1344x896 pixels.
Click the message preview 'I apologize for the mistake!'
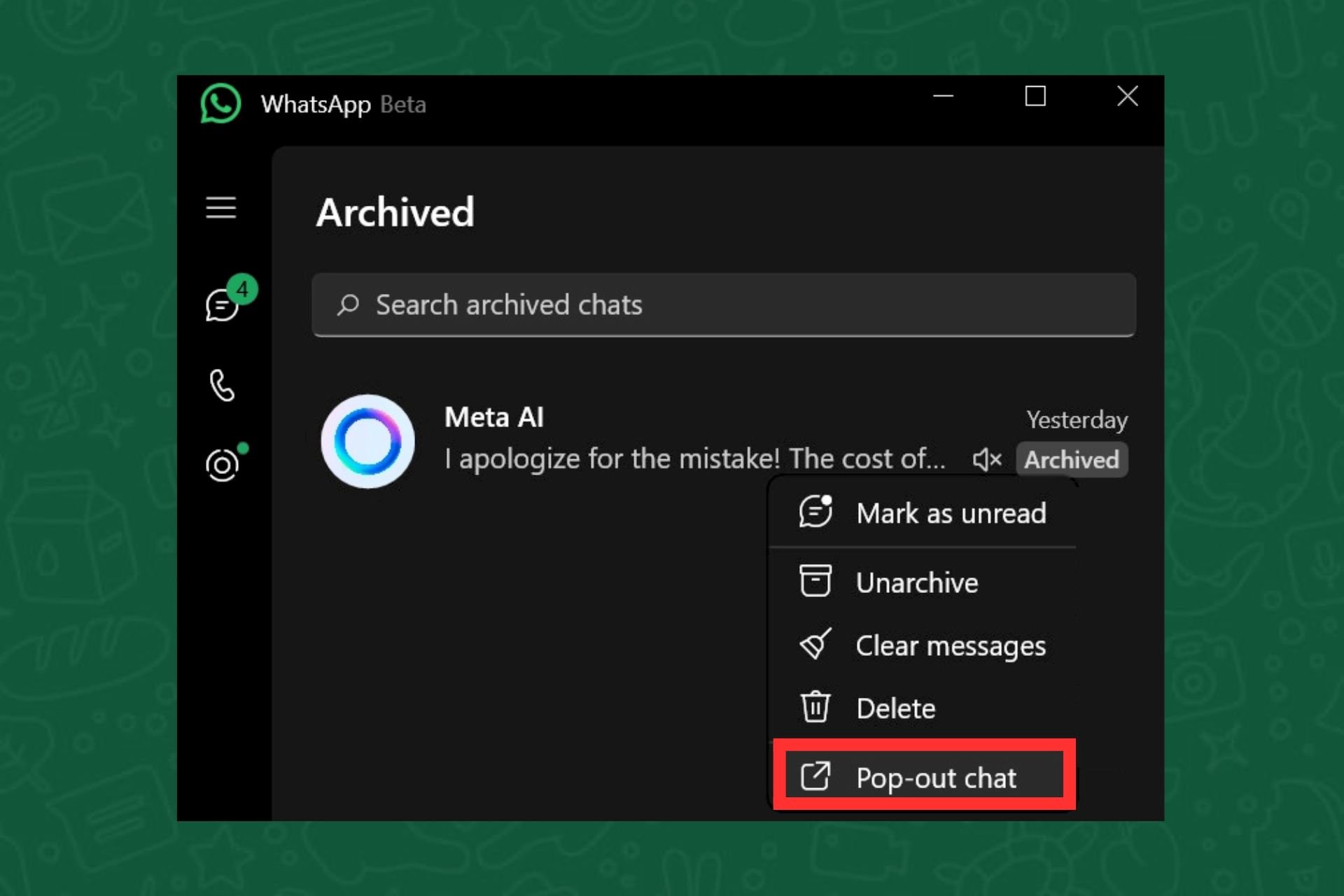694,459
